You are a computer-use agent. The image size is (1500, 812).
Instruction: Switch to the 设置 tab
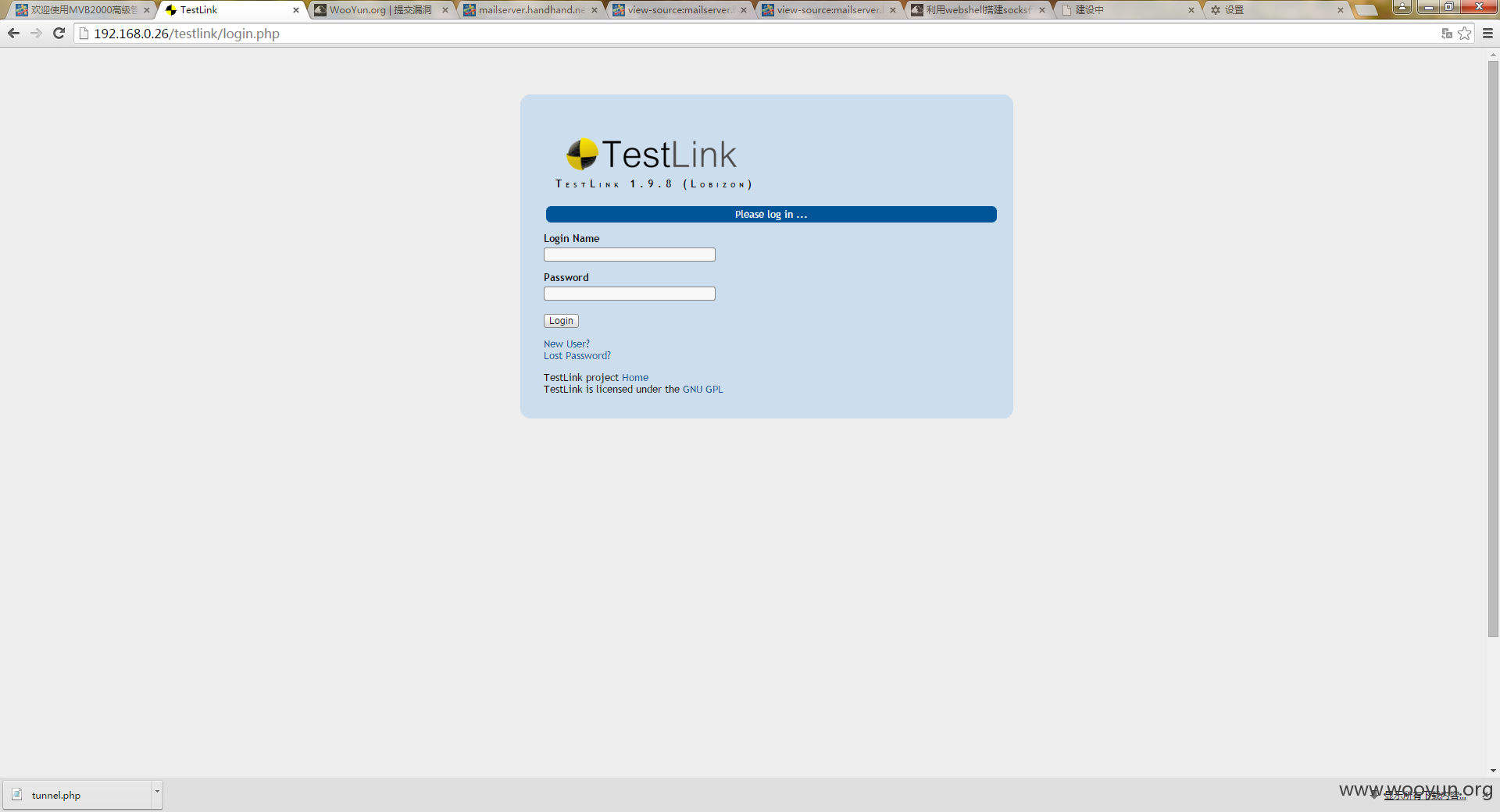pyautogui.click(x=1276, y=10)
